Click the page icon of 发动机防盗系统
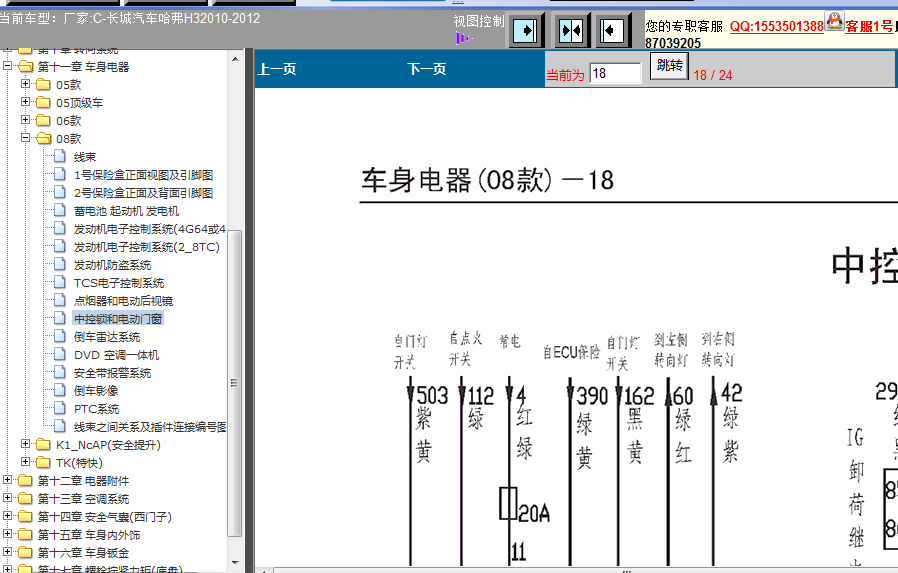Image resolution: width=898 pixels, height=573 pixels. [x=60, y=264]
